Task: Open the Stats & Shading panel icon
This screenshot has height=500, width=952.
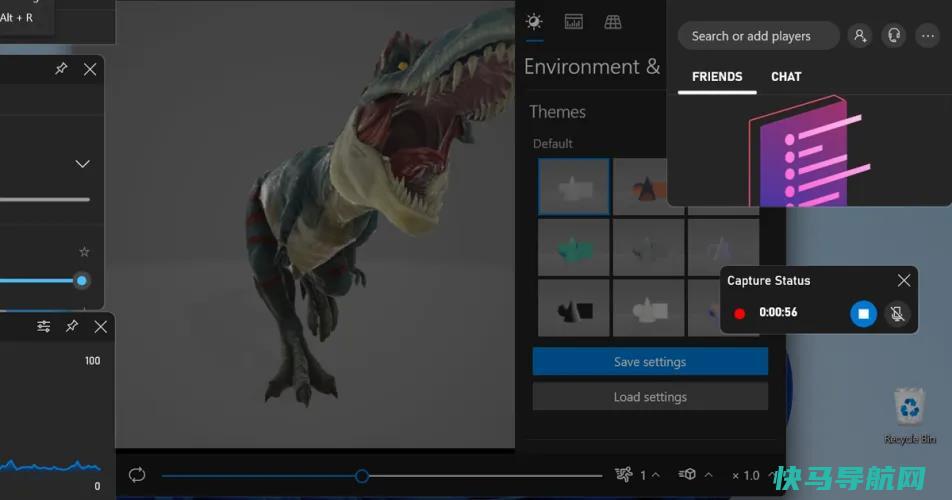Action: pos(573,22)
